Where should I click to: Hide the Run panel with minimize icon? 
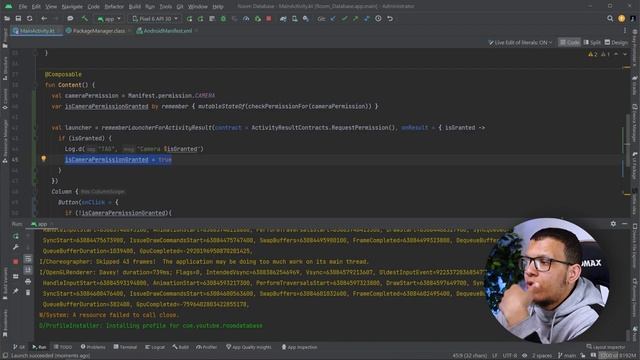(624, 224)
